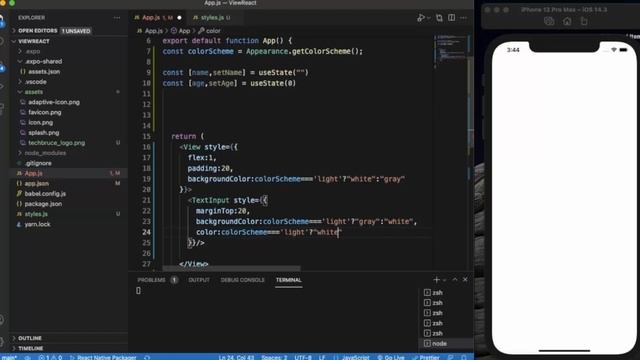Open the new terminal launch profile dropdown

[x=444, y=280]
